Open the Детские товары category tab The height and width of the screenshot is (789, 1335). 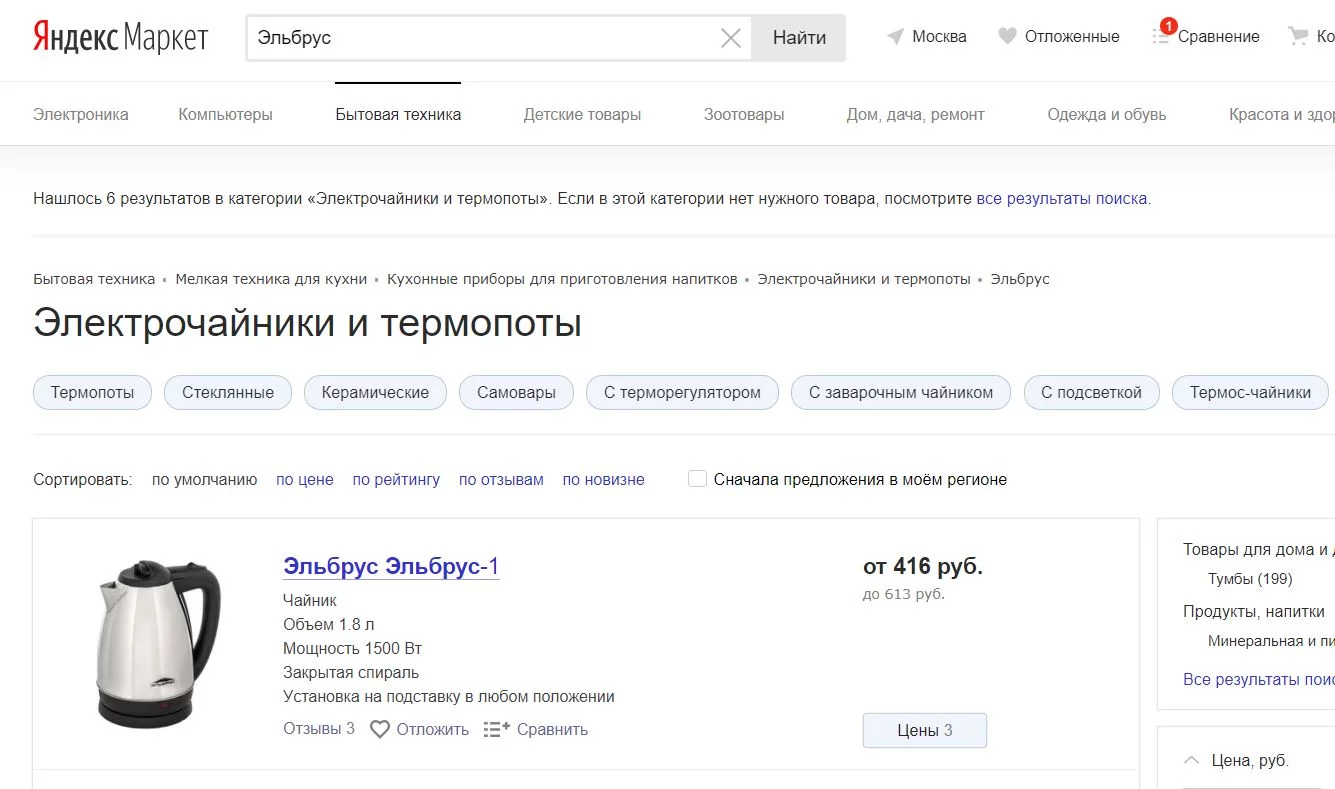pos(582,114)
